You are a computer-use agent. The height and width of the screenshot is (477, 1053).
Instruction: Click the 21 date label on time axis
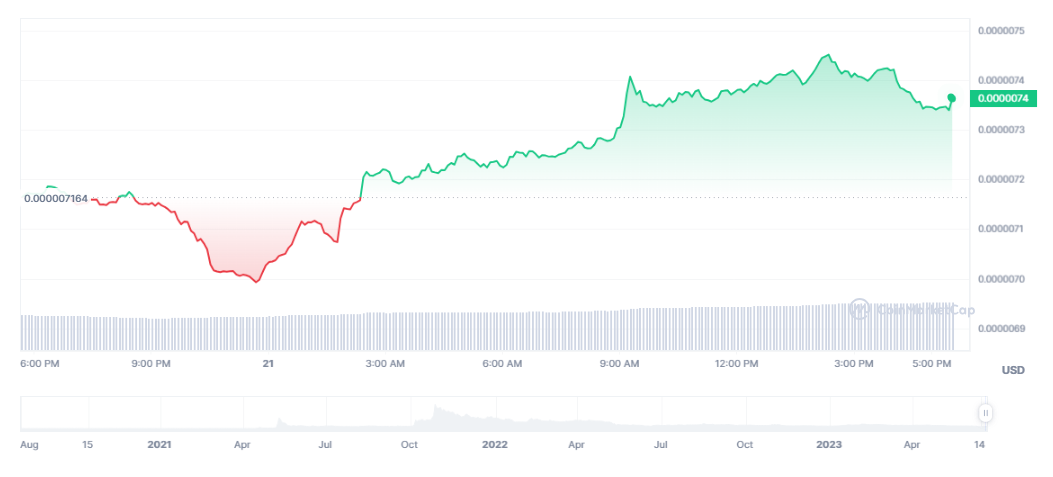pos(268,364)
